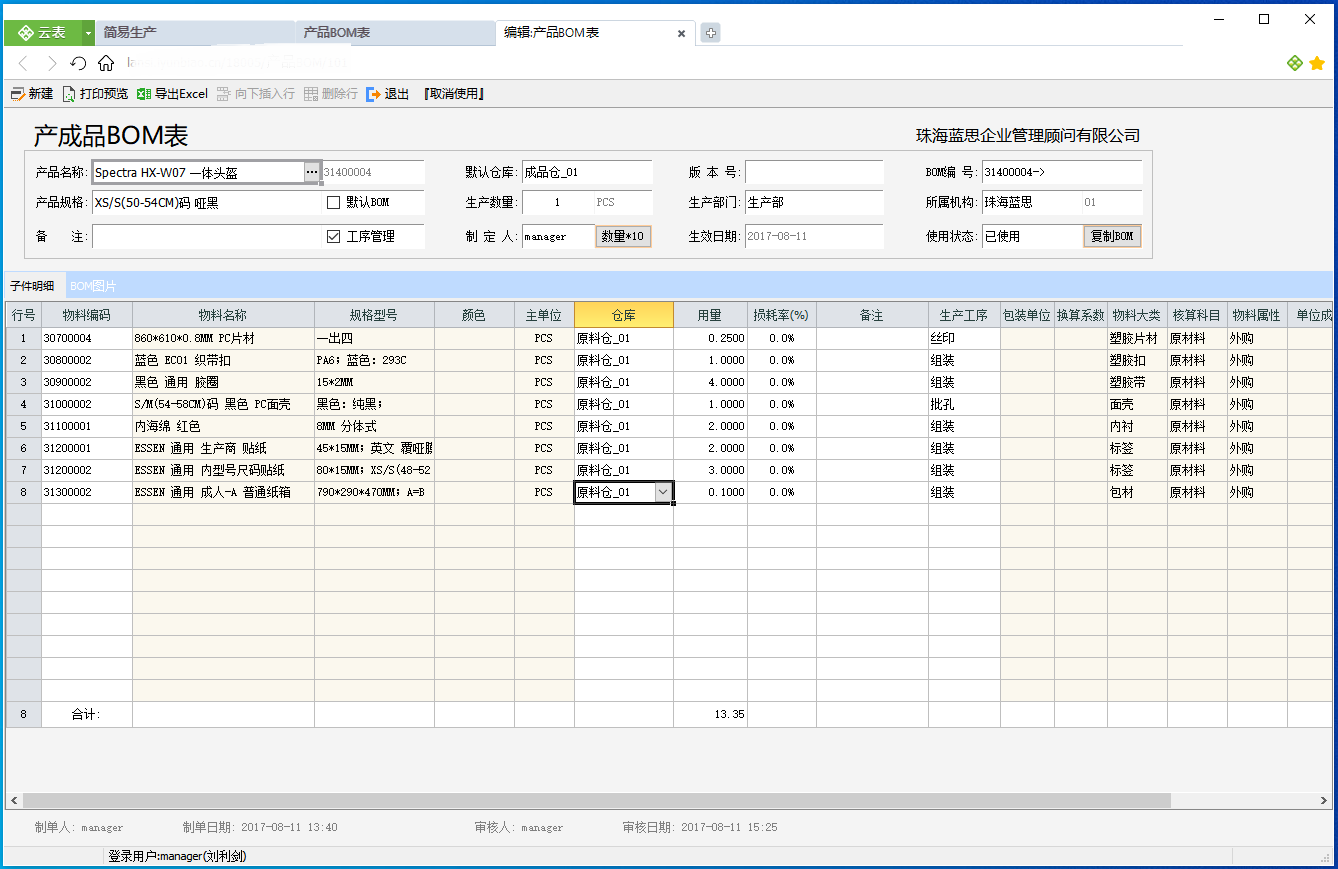Image resolution: width=1338 pixels, height=869 pixels.
Task: Click 登录用户:manager status bar text
Action: pos(177,856)
